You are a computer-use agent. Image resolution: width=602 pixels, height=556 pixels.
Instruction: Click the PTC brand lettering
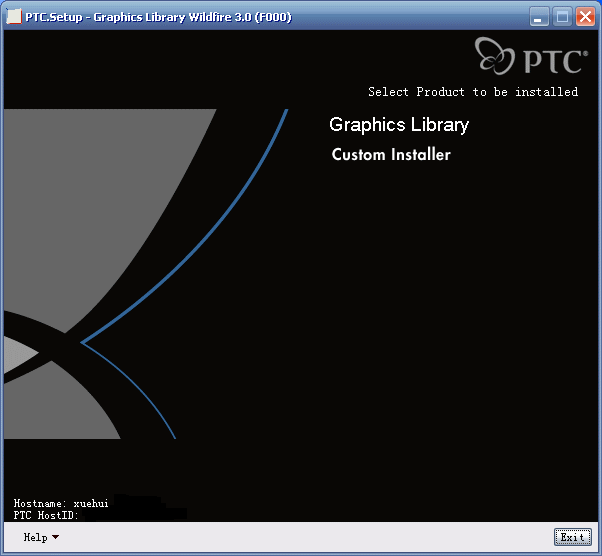point(553,61)
